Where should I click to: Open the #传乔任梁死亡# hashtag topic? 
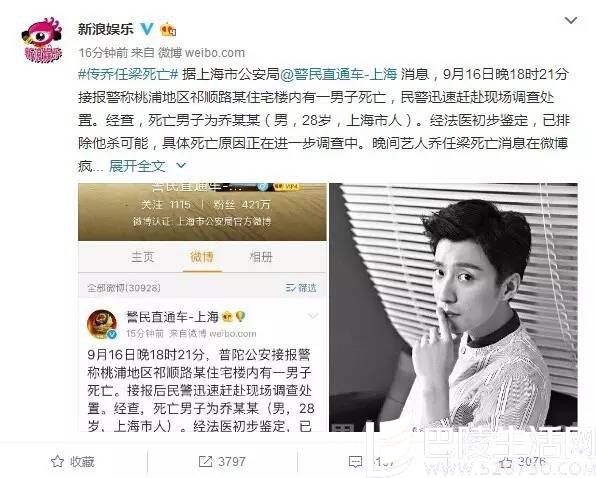coord(128,74)
